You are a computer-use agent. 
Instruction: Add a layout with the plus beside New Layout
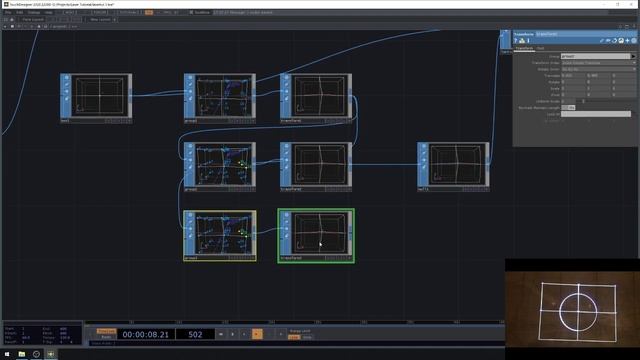tap(114, 19)
